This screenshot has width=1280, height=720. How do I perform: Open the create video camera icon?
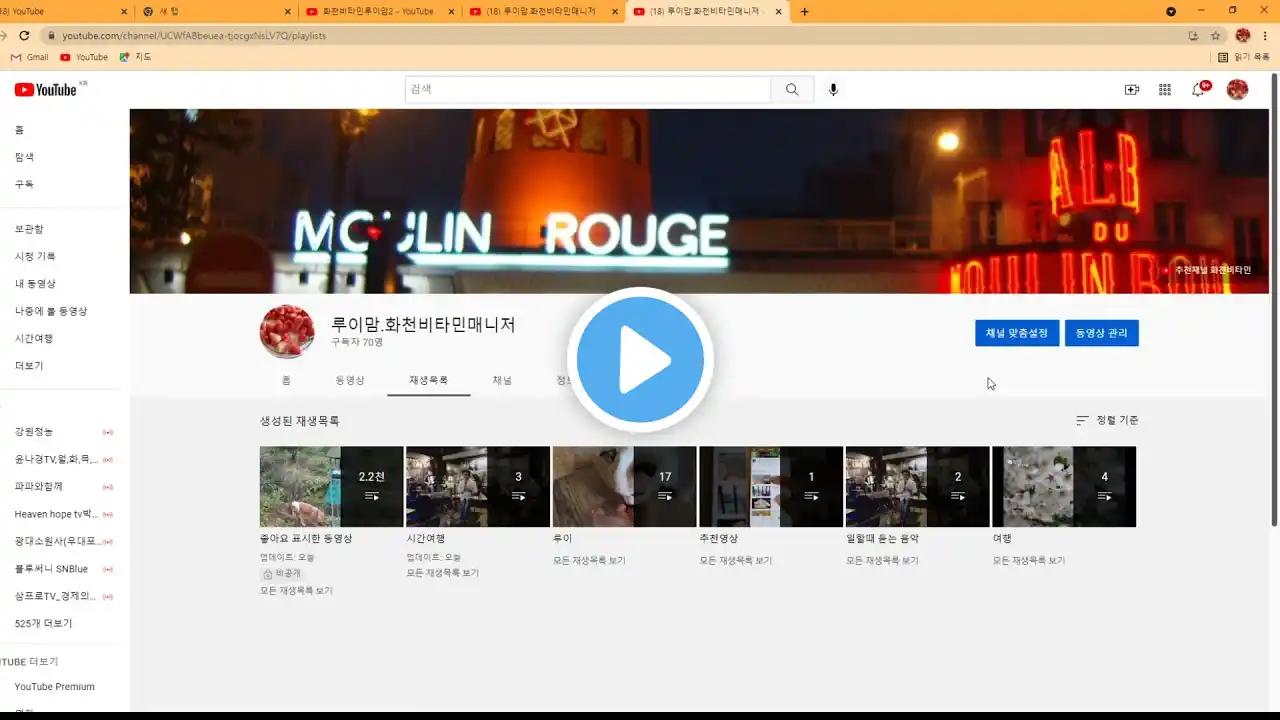click(1132, 90)
